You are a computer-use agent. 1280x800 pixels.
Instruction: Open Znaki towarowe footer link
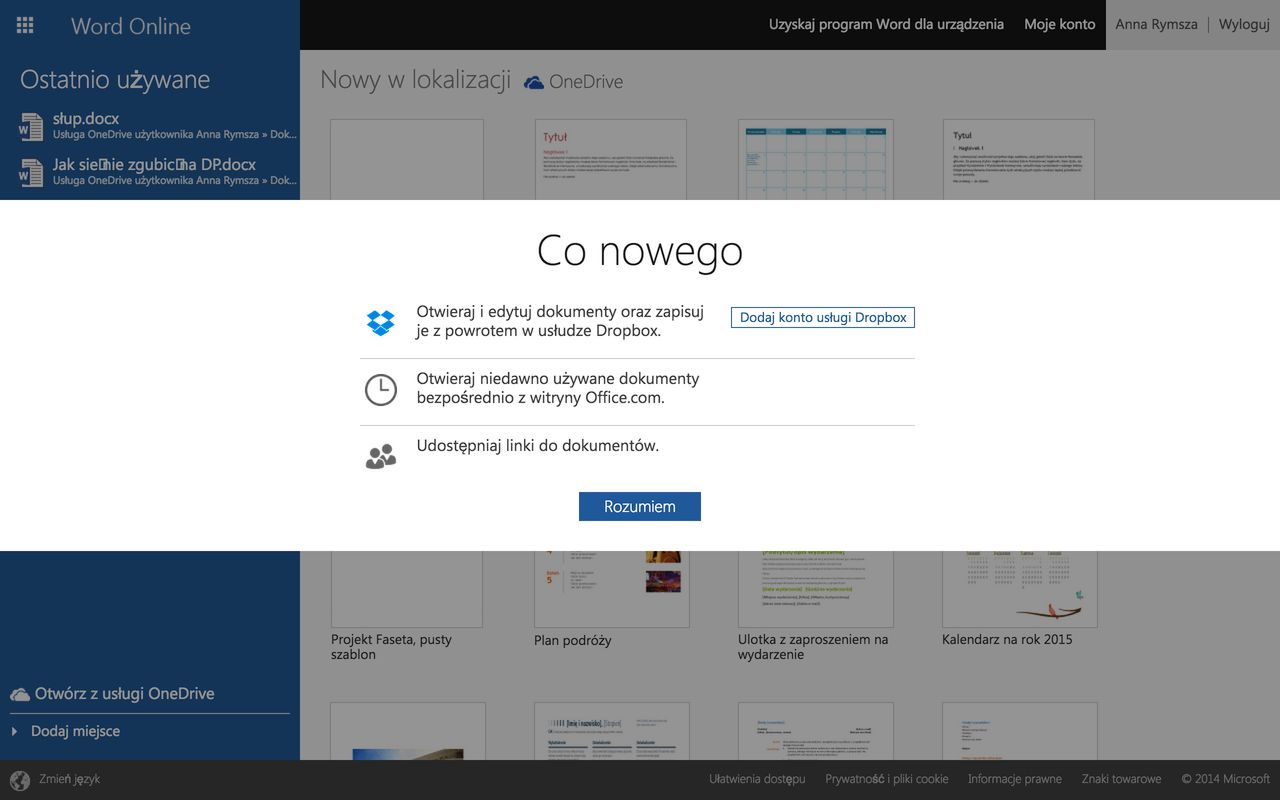point(1121,779)
